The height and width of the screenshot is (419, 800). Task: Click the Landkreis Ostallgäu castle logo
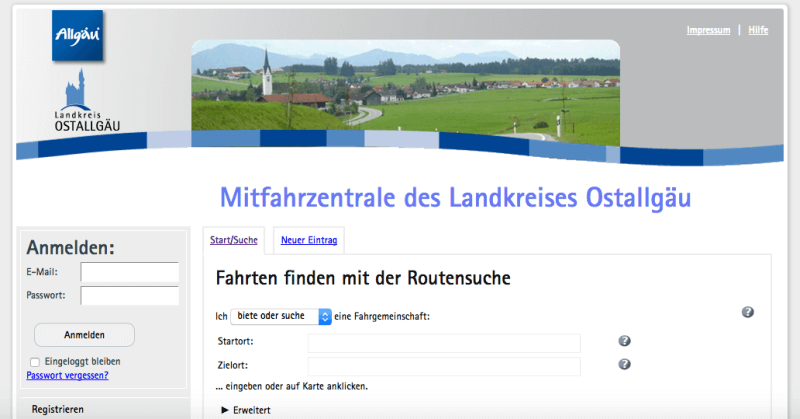pyautogui.click(x=78, y=105)
